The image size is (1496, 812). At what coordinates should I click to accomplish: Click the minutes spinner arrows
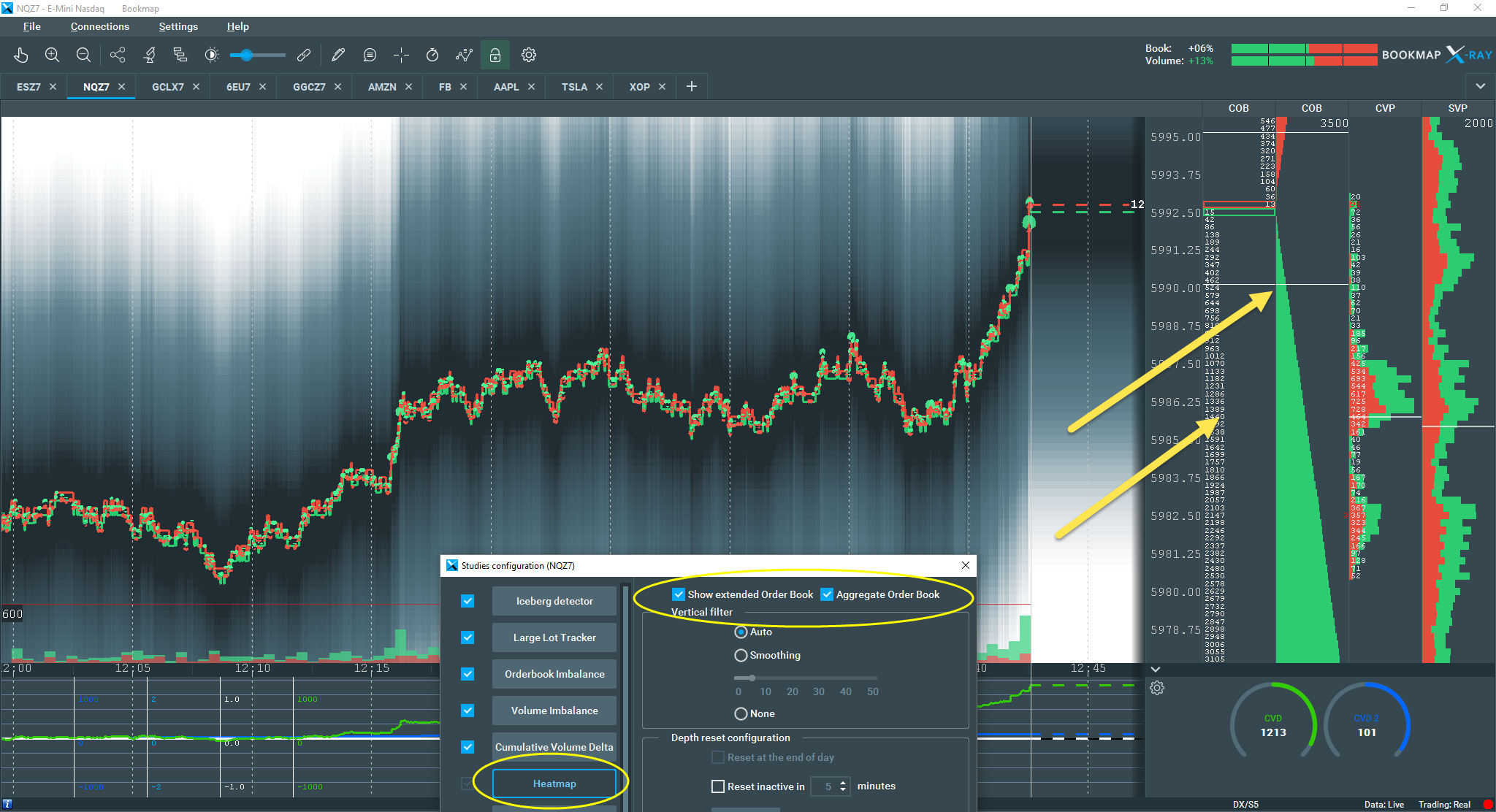tap(843, 786)
